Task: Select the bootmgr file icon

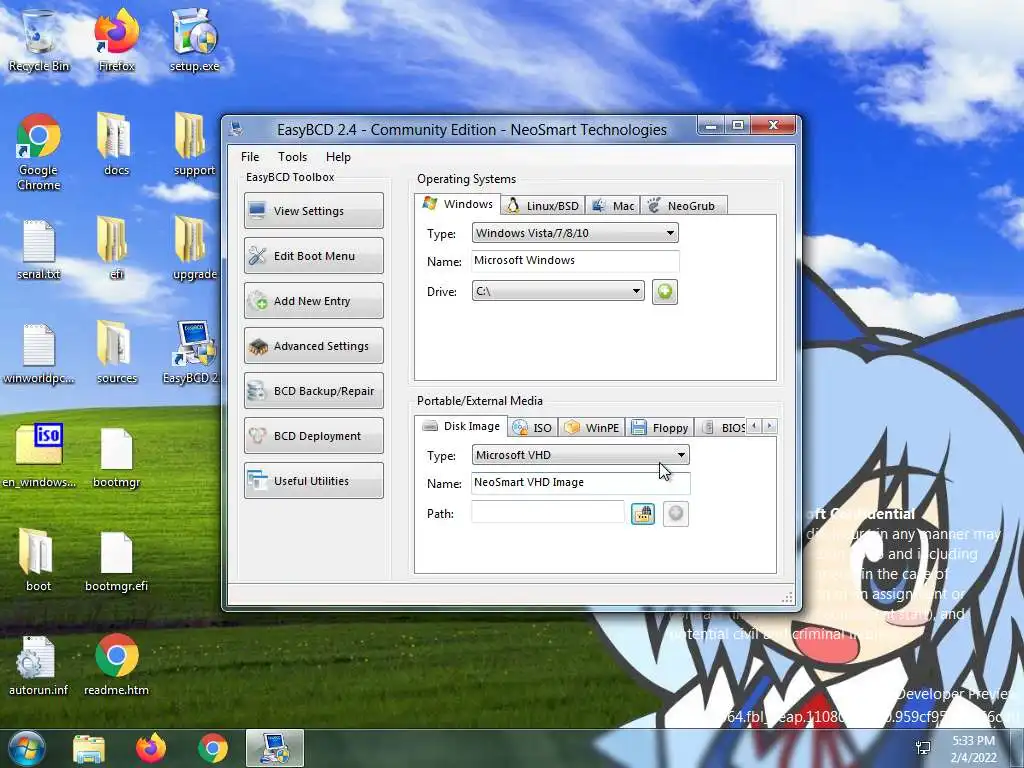Action: click(x=116, y=456)
